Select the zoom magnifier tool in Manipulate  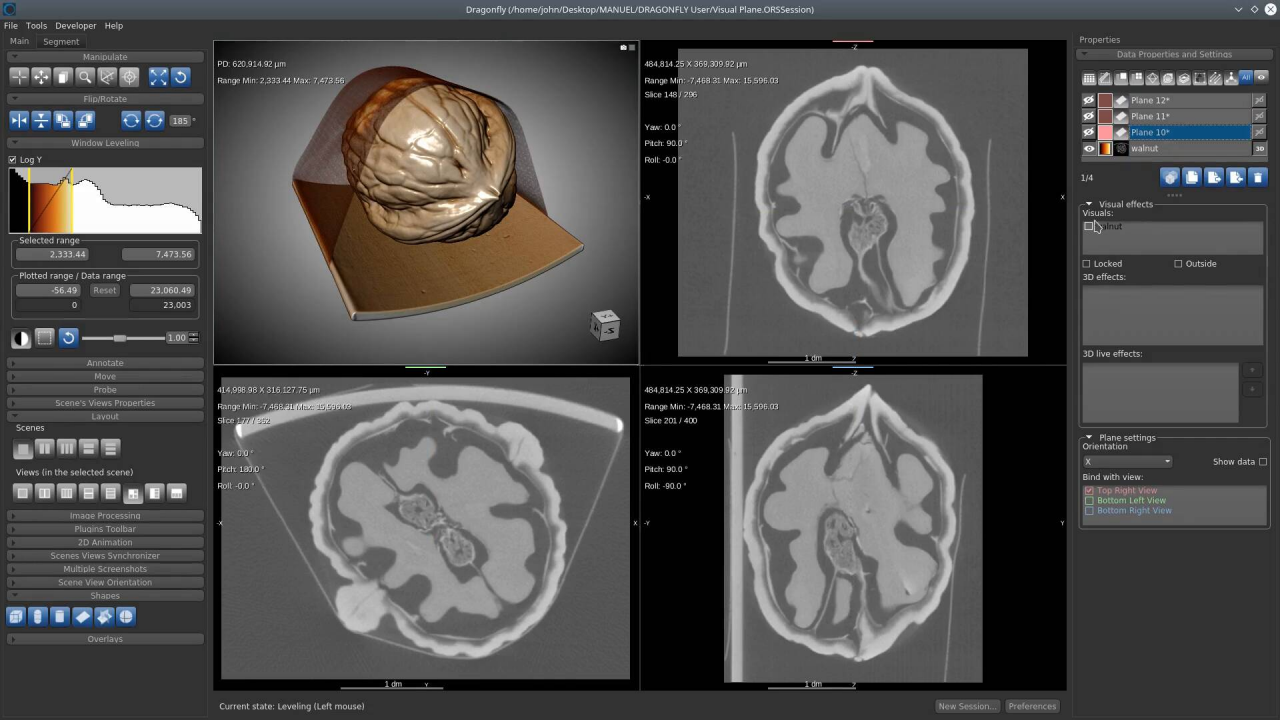click(85, 77)
